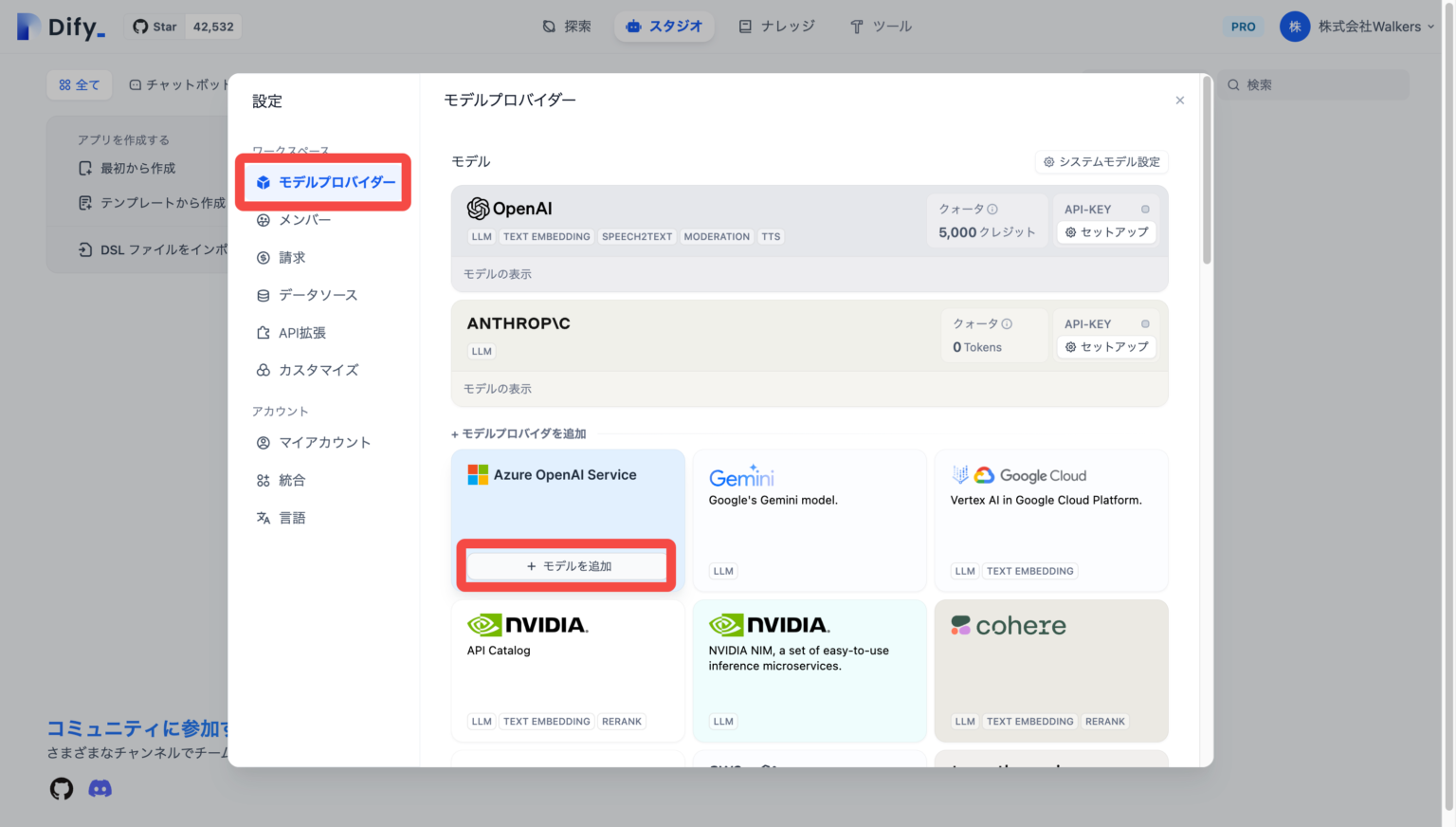Viewport: 1456px width, 827px height.
Task: Click the Discord community icon
Action: tap(100, 788)
